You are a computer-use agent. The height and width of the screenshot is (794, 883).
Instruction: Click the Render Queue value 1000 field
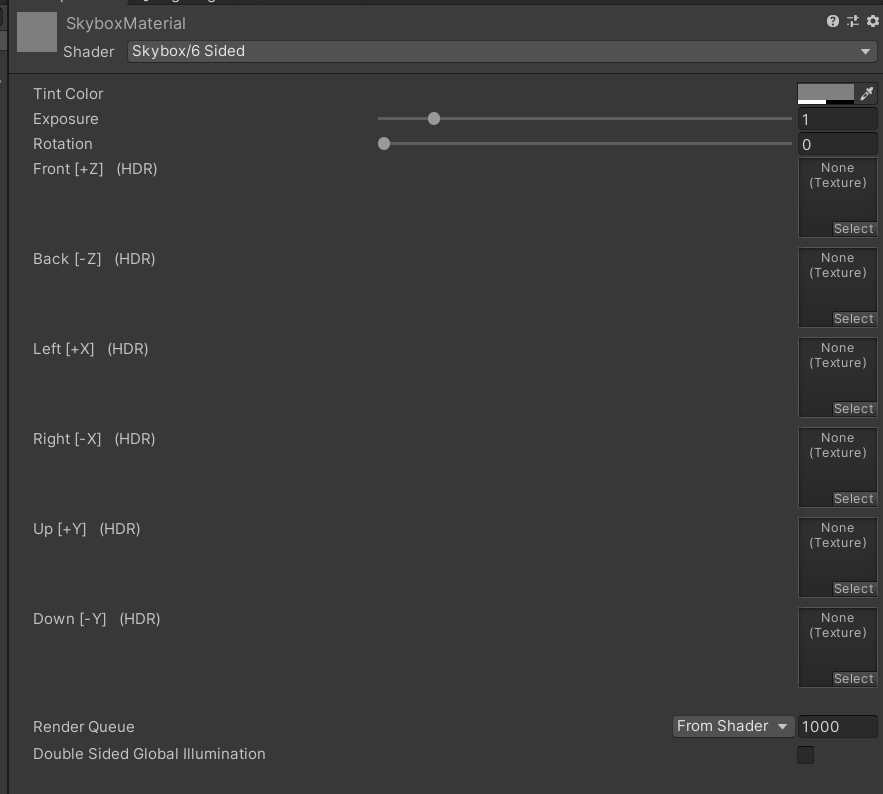pos(837,726)
